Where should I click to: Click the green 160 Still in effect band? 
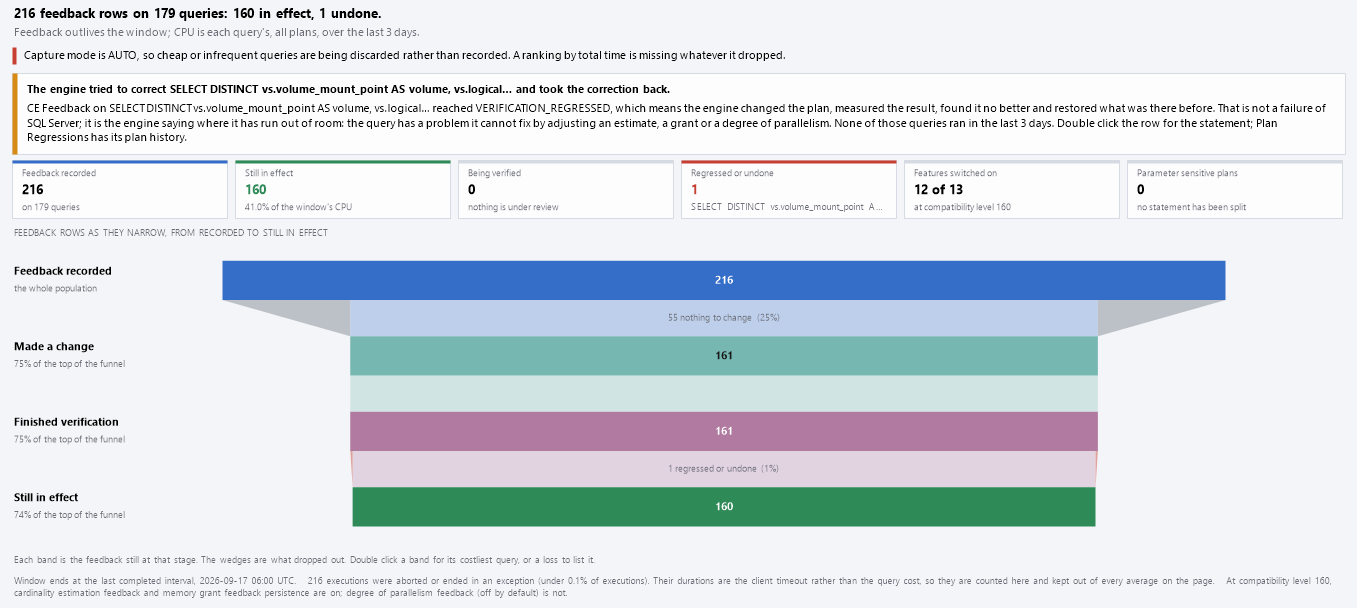tap(724, 506)
